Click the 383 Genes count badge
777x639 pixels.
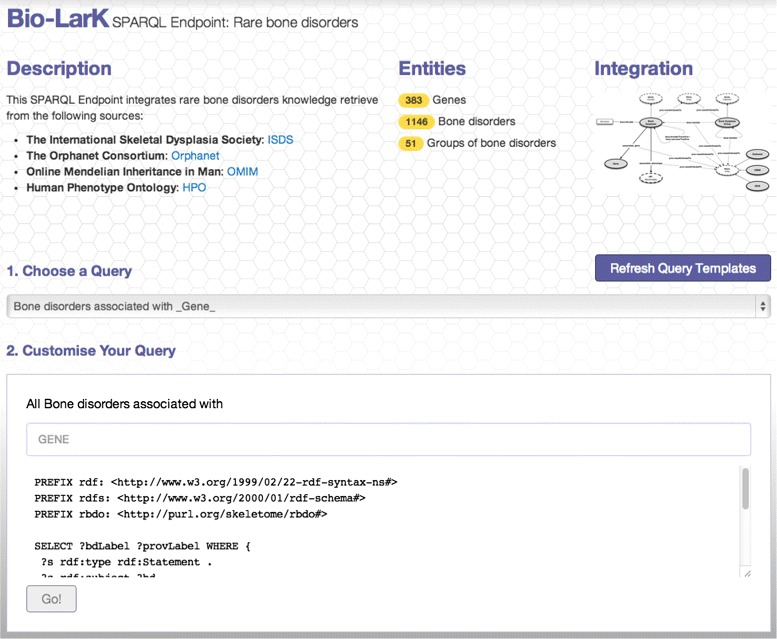(413, 100)
